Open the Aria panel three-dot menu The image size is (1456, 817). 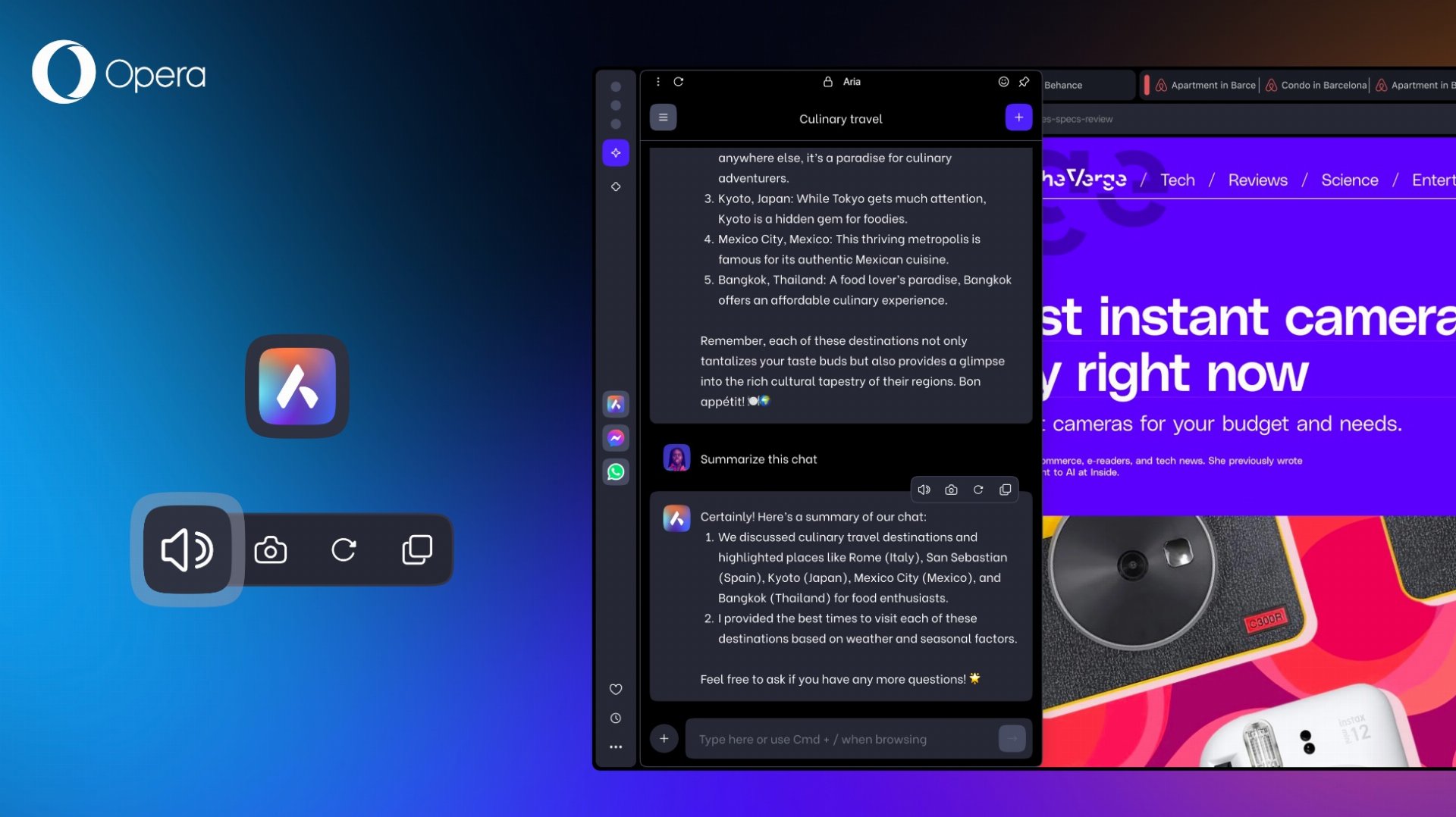(657, 82)
